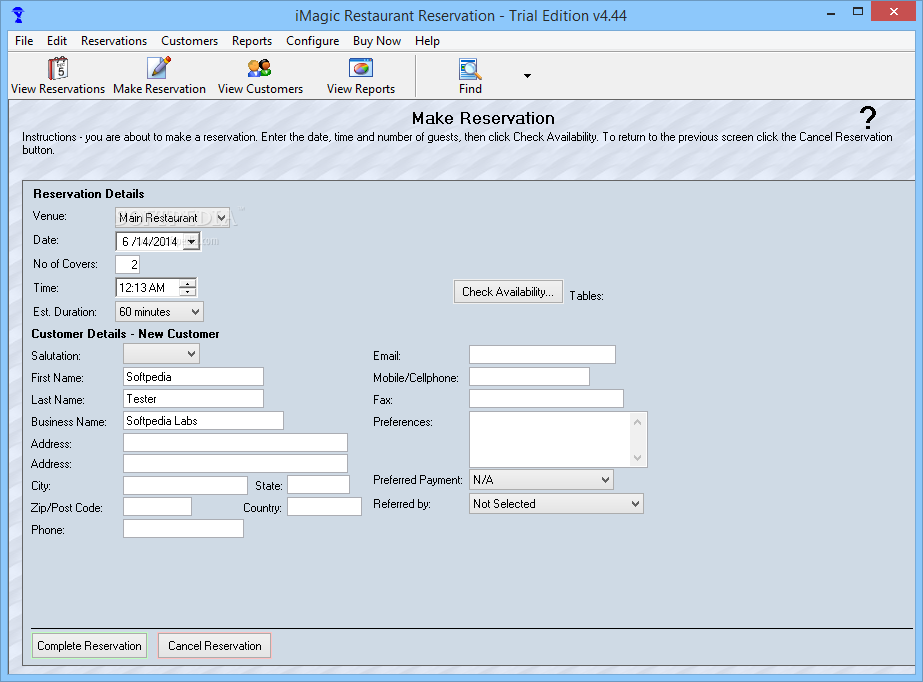Decrease time with the spinner down arrow

[188, 292]
